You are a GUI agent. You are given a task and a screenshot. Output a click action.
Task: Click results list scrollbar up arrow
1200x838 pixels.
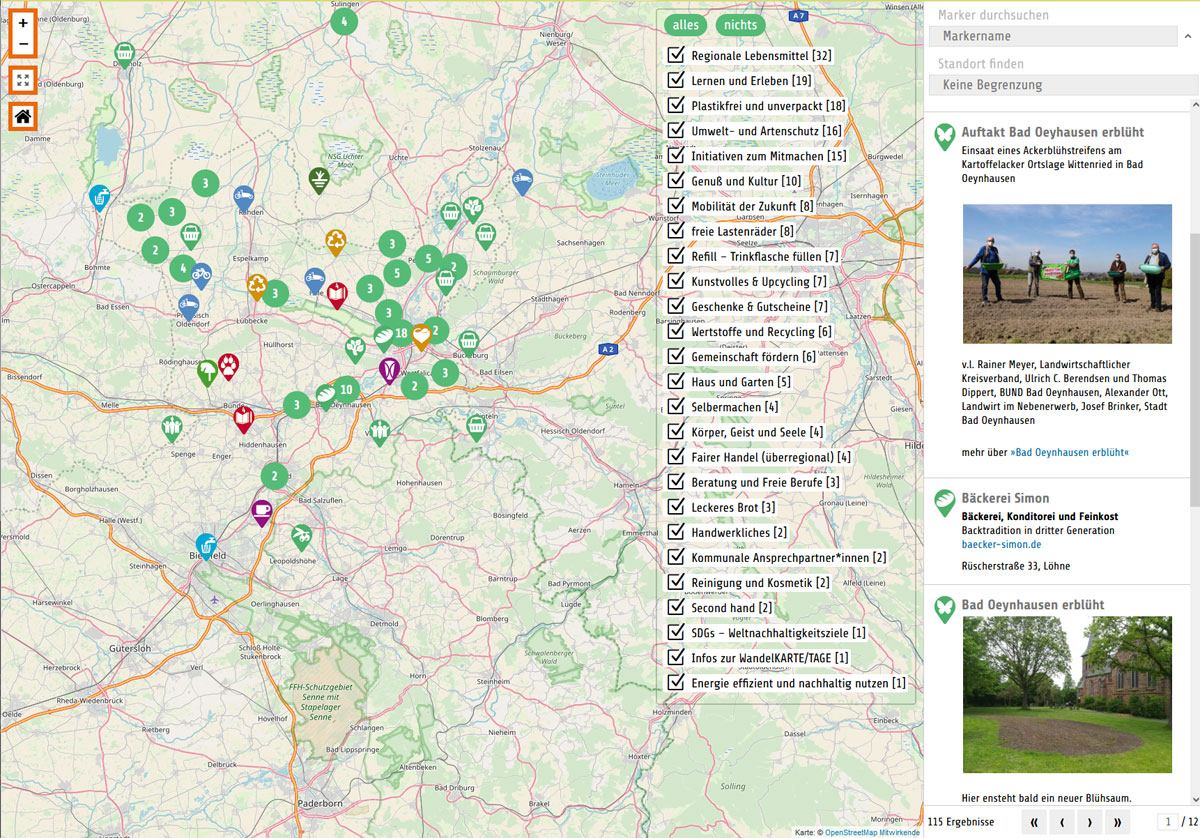tap(1195, 104)
